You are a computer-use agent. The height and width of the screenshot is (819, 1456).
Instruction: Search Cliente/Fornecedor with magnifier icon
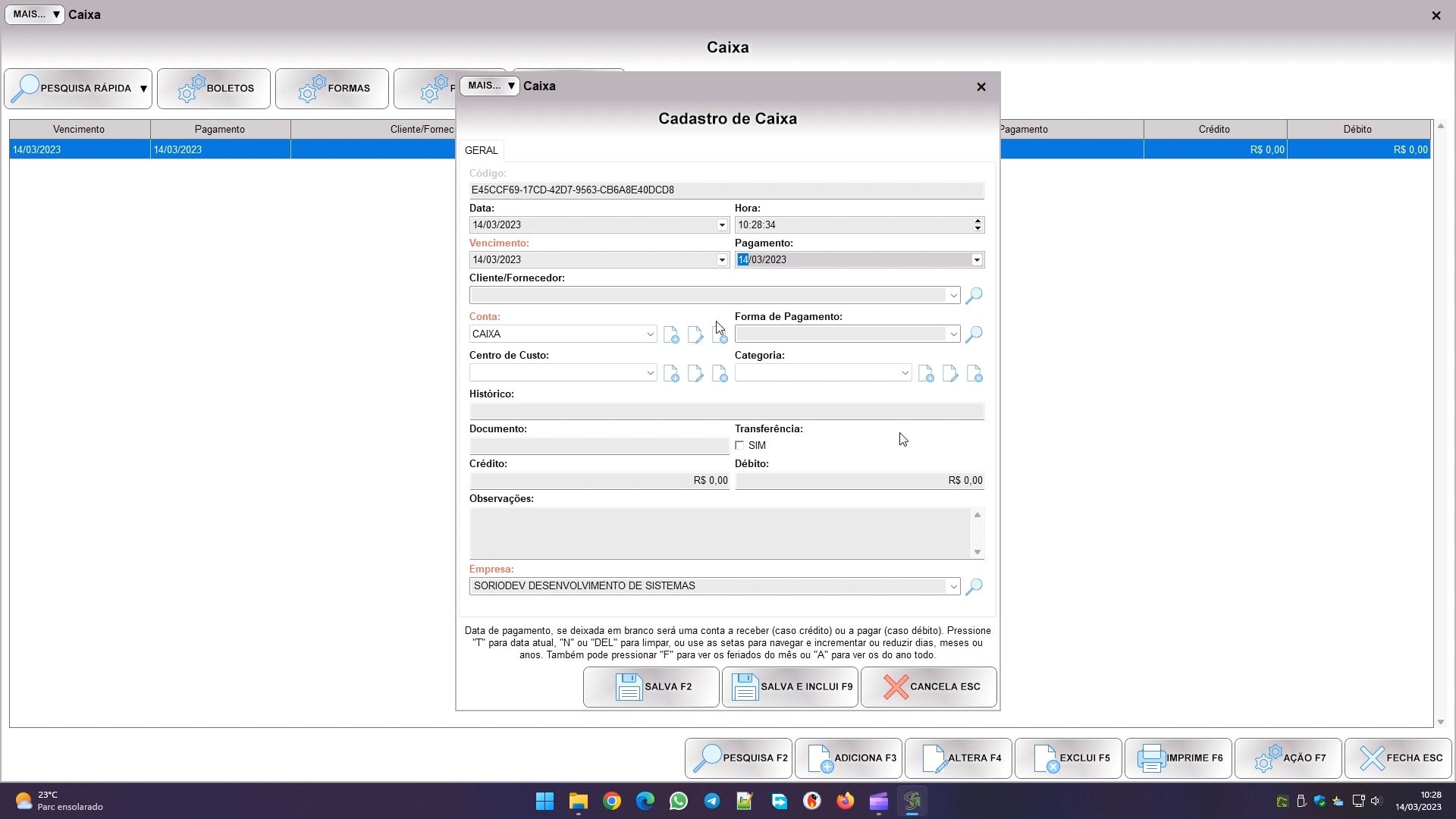974,295
